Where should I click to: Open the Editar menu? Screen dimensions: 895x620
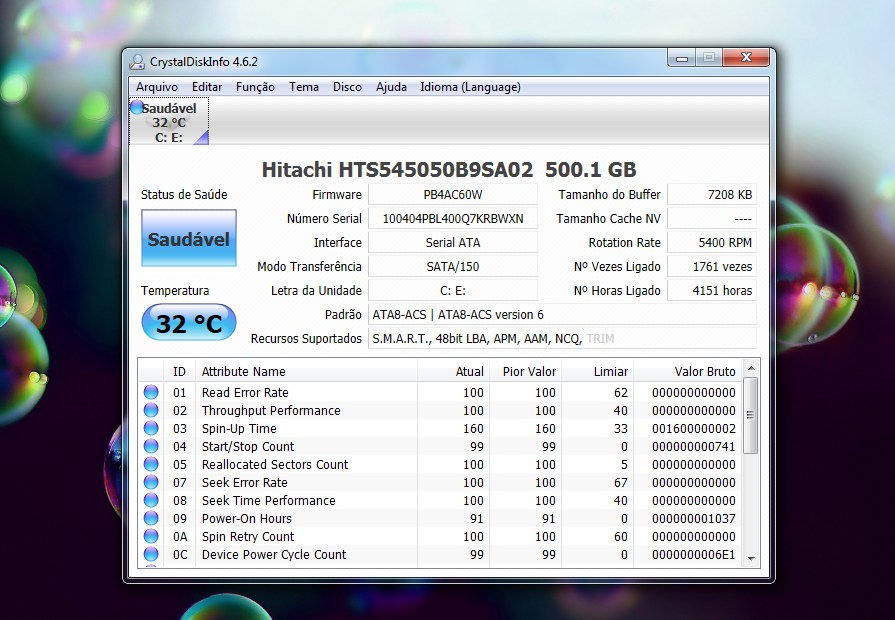207,87
